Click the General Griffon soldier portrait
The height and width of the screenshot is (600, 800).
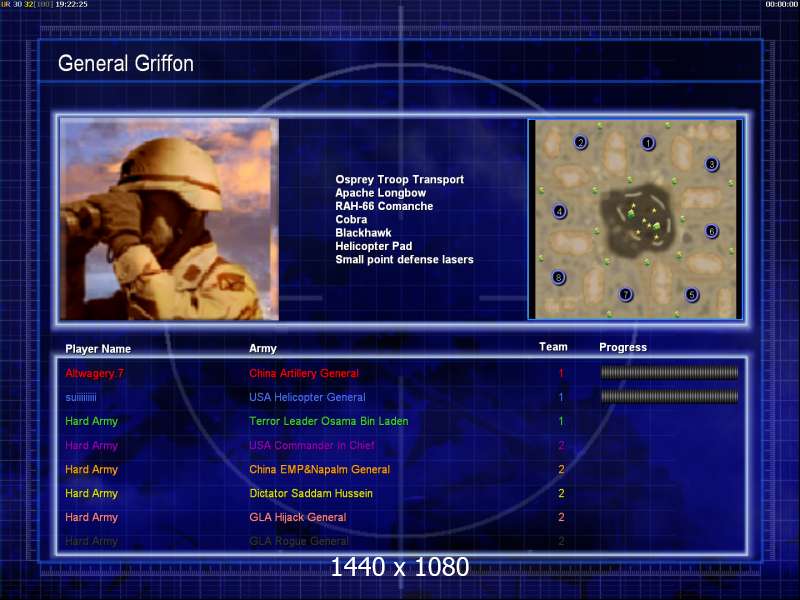[x=169, y=219]
